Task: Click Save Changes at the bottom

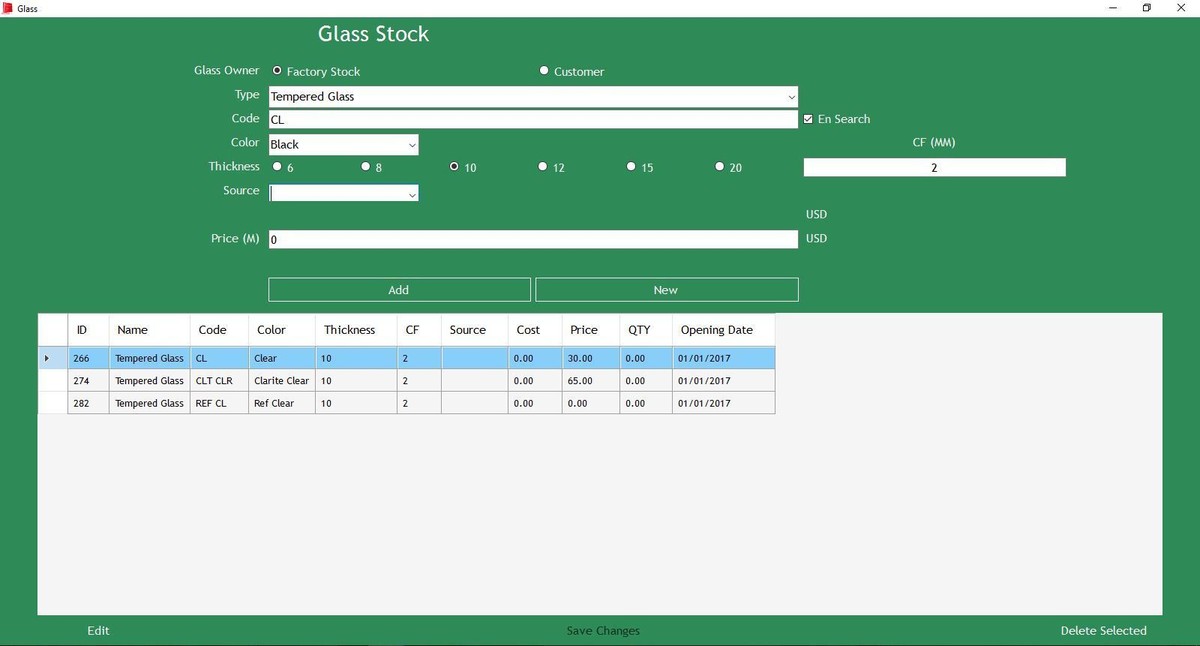Action: coord(603,631)
